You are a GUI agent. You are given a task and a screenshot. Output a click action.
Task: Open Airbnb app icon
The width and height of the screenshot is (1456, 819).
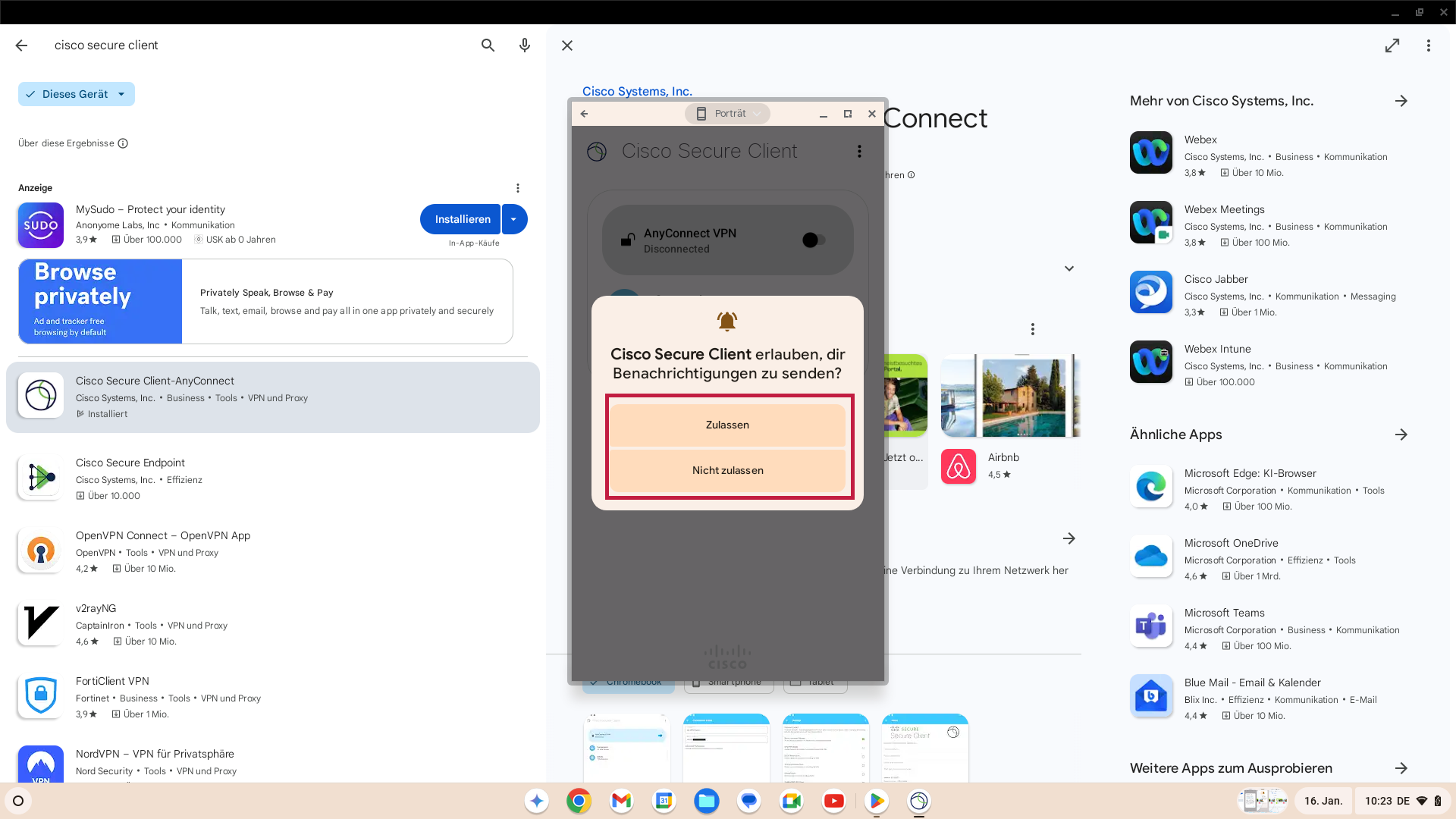pos(959,466)
